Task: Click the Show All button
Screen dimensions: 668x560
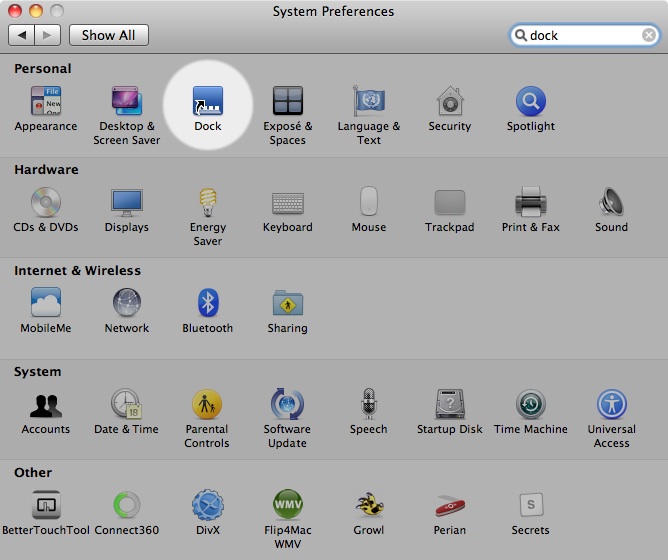Action: (109, 35)
